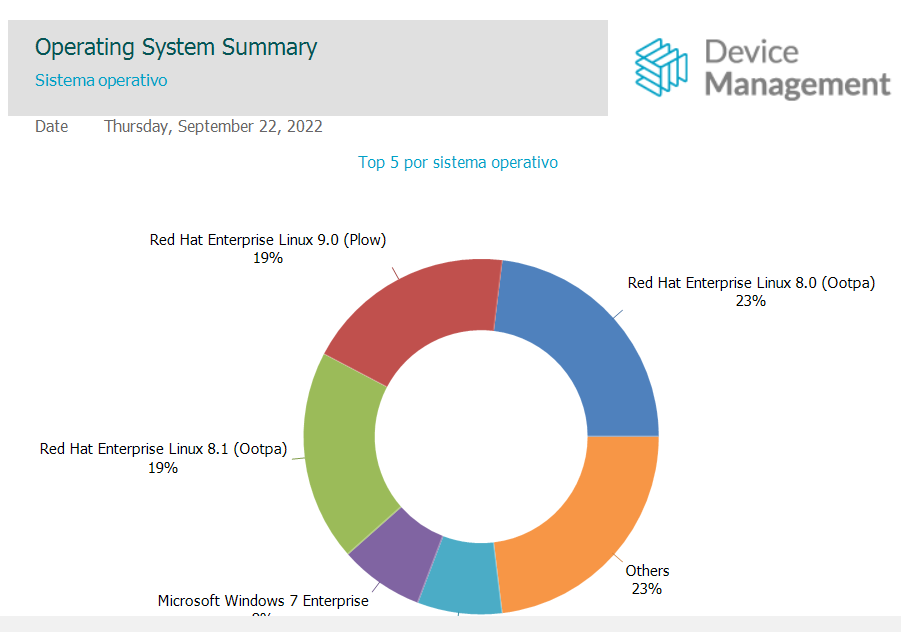Select the Thursday, September 22, 2022 date

(x=213, y=126)
